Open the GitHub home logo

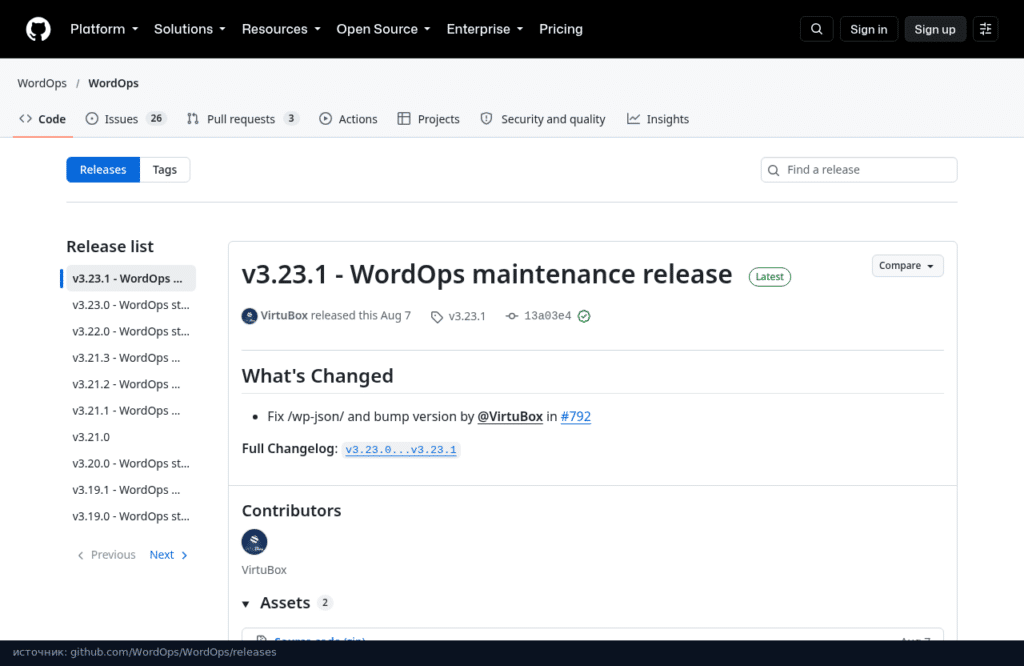point(38,29)
